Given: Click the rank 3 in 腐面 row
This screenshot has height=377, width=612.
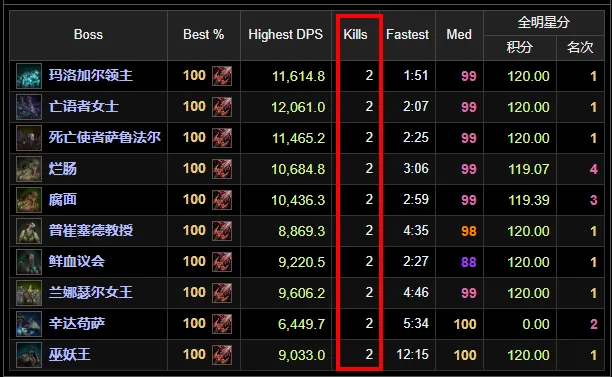Looking at the screenshot, I should point(594,200).
